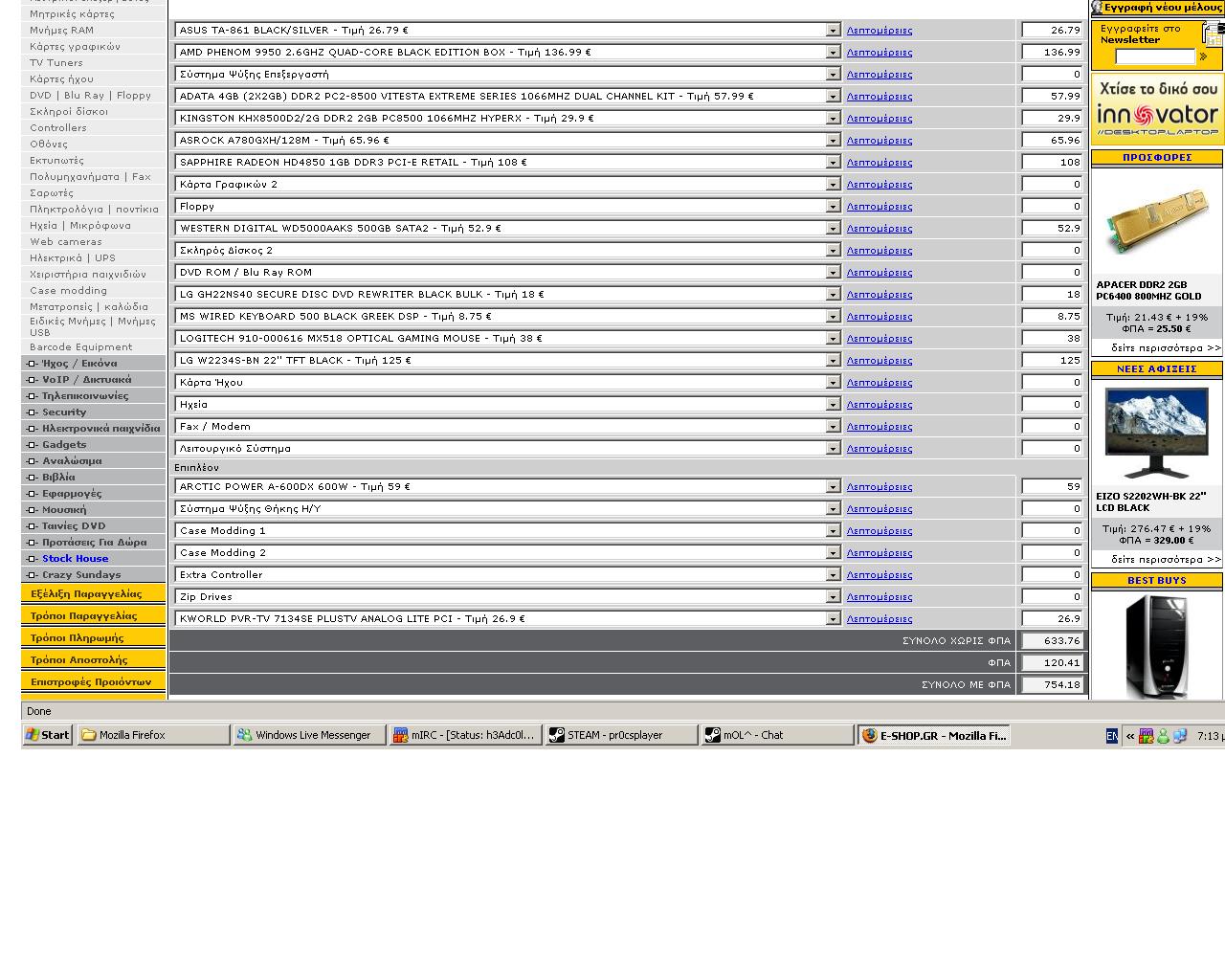Open the Εξέλιξη Παραγγελίας menu item

[93, 594]
